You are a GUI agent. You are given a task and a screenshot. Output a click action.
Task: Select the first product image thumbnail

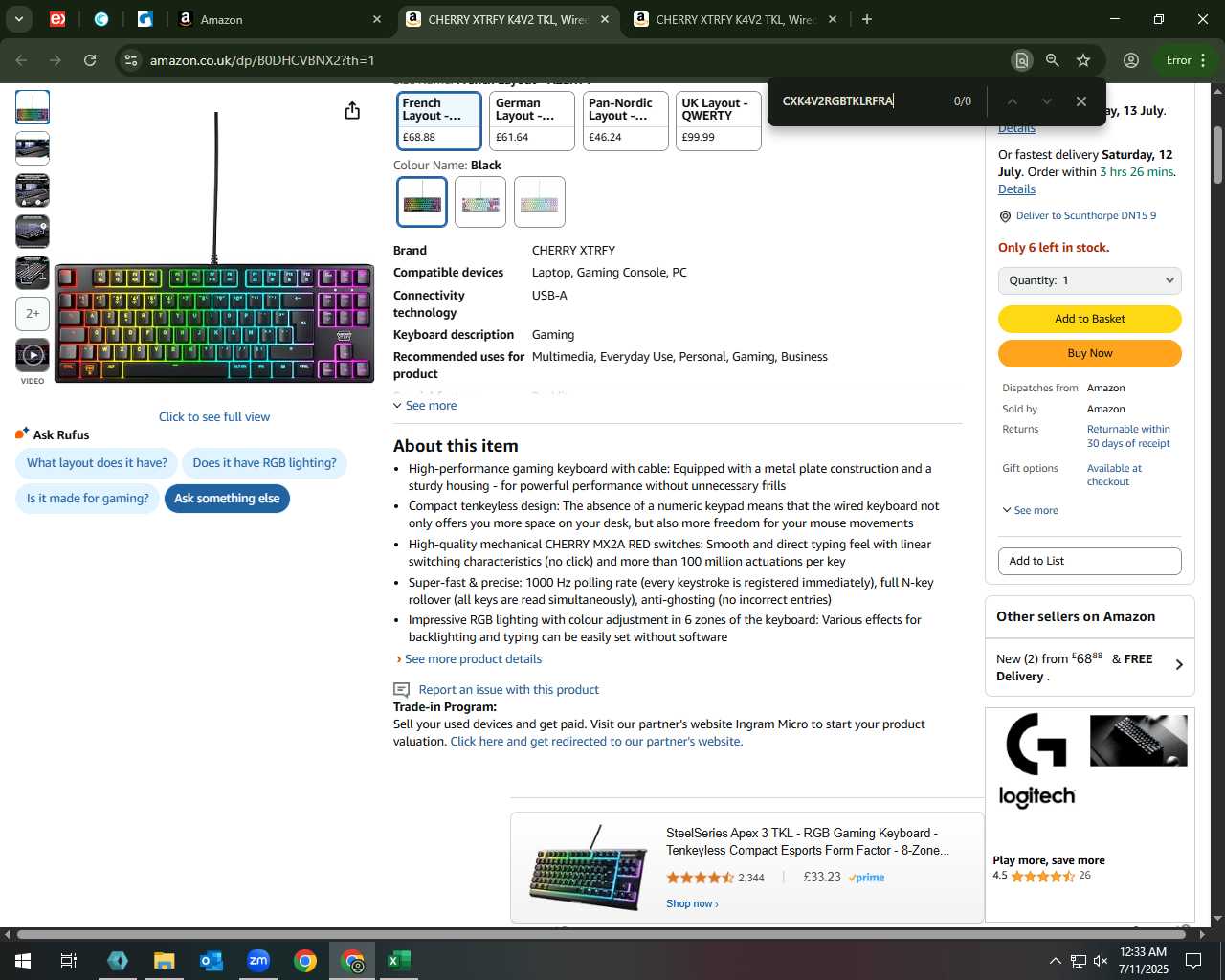pyautogui.click(x=33, y=107)
